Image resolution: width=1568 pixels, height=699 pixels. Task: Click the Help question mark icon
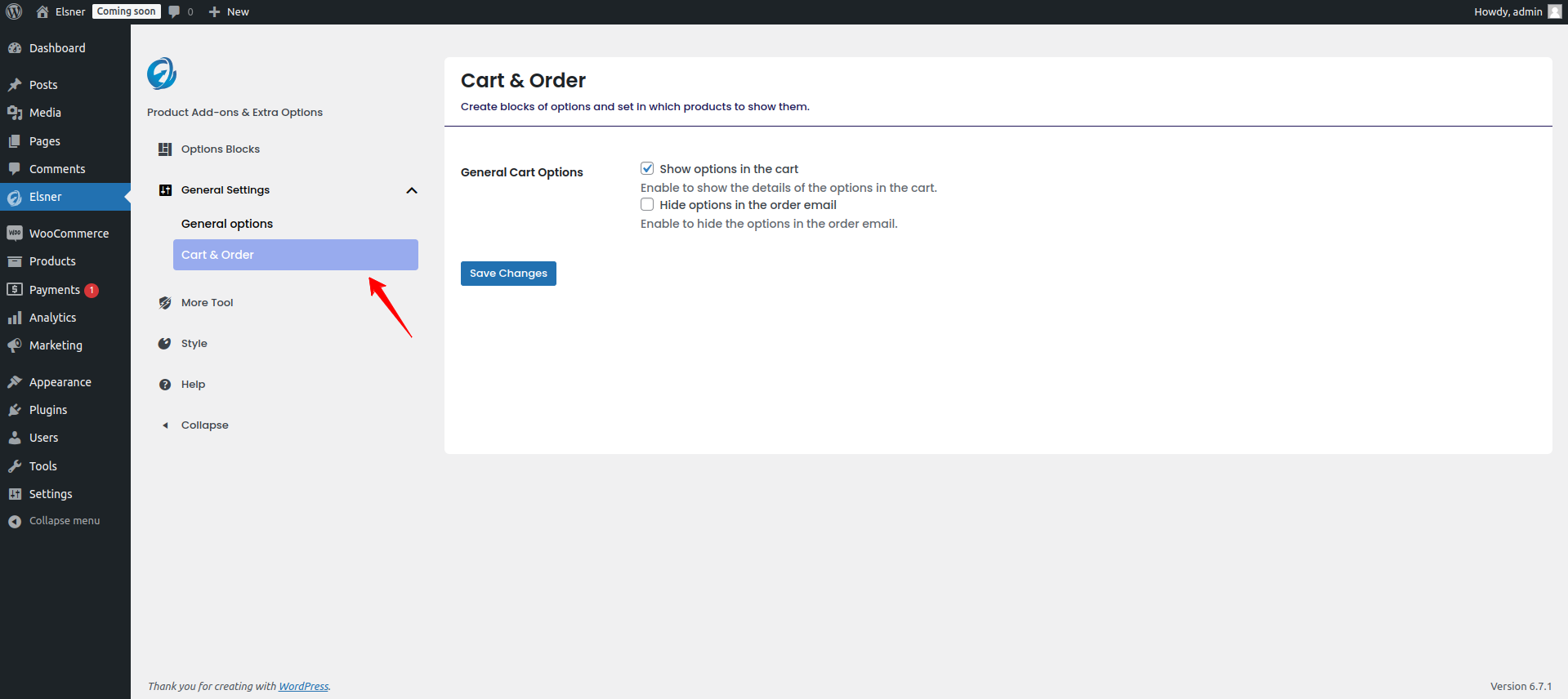tap(165, 385)
